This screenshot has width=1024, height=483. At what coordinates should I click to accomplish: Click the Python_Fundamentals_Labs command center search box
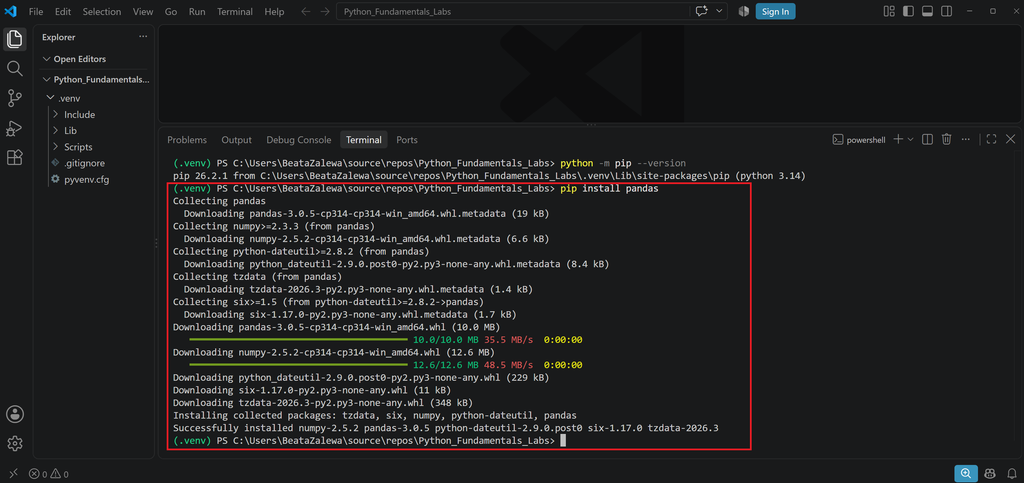[x=513, y=12]
